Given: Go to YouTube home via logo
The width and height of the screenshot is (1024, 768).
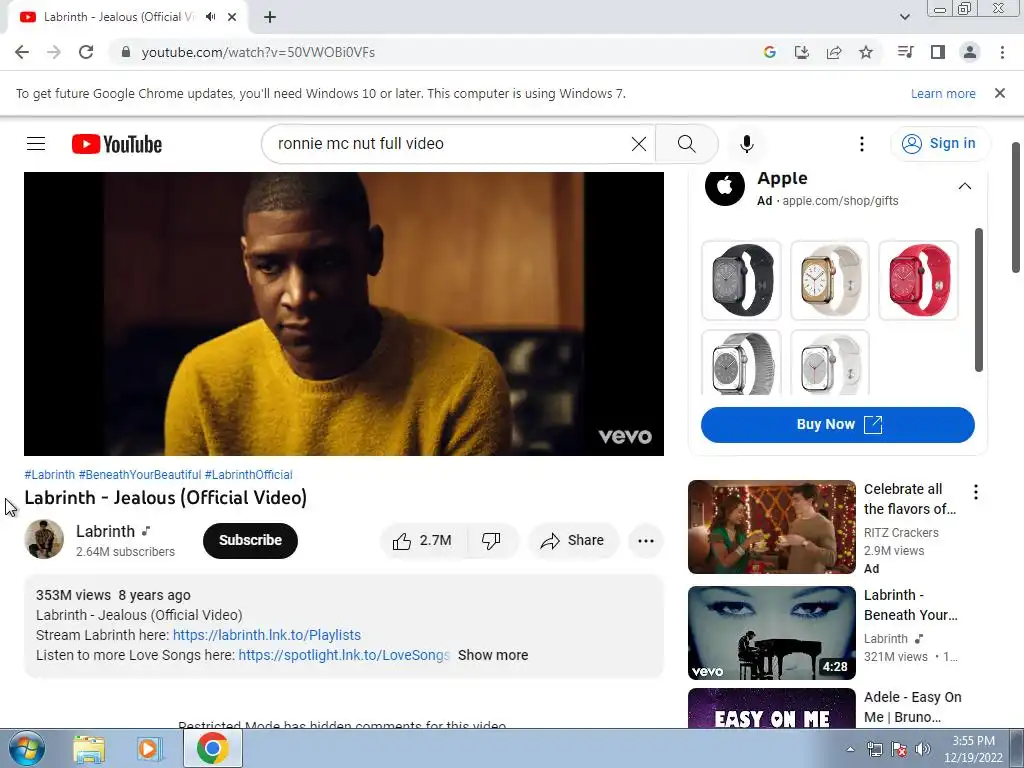Looking at the screenshot, I should pos(117,144).
